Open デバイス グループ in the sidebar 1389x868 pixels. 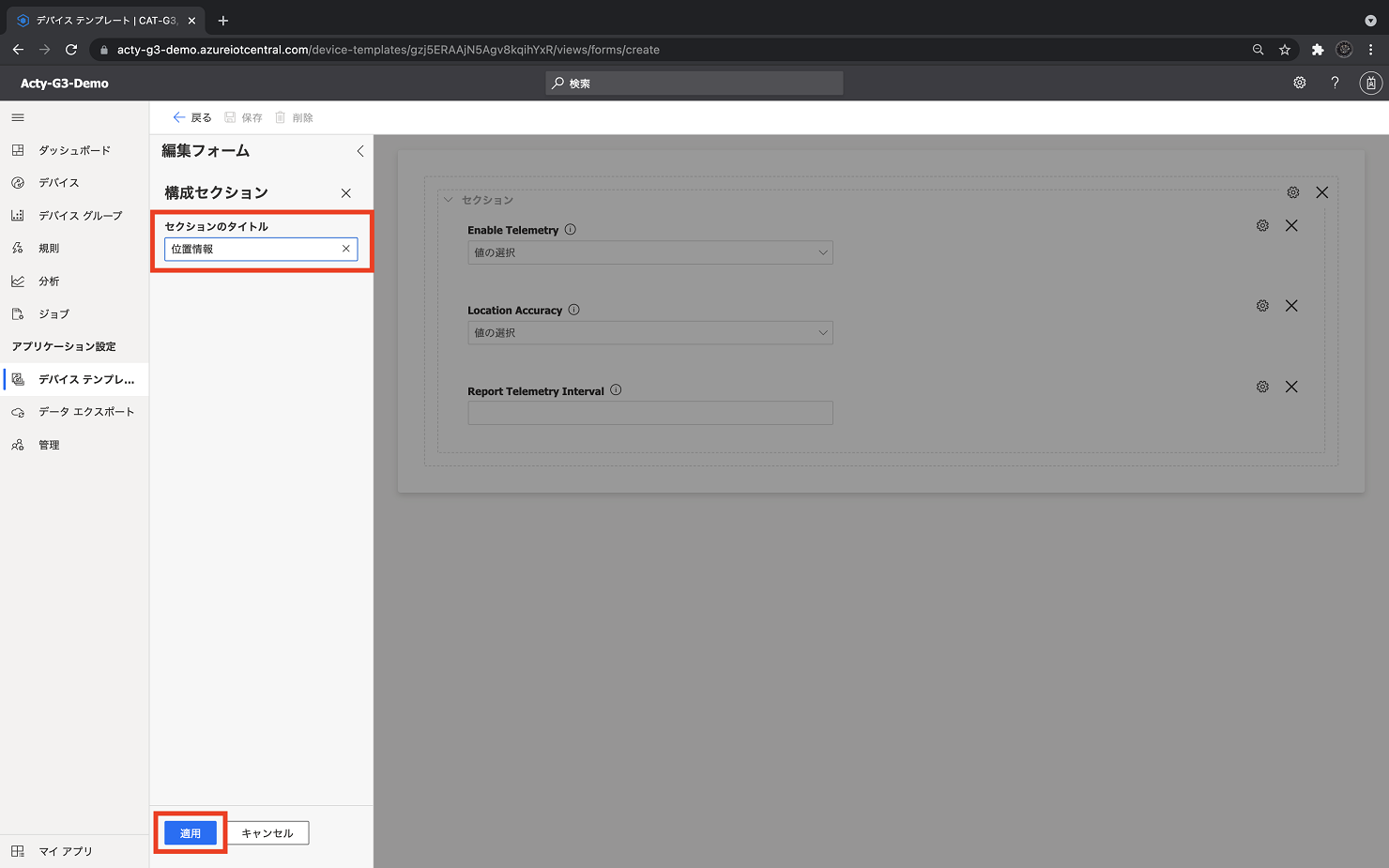tap(74, 216)
